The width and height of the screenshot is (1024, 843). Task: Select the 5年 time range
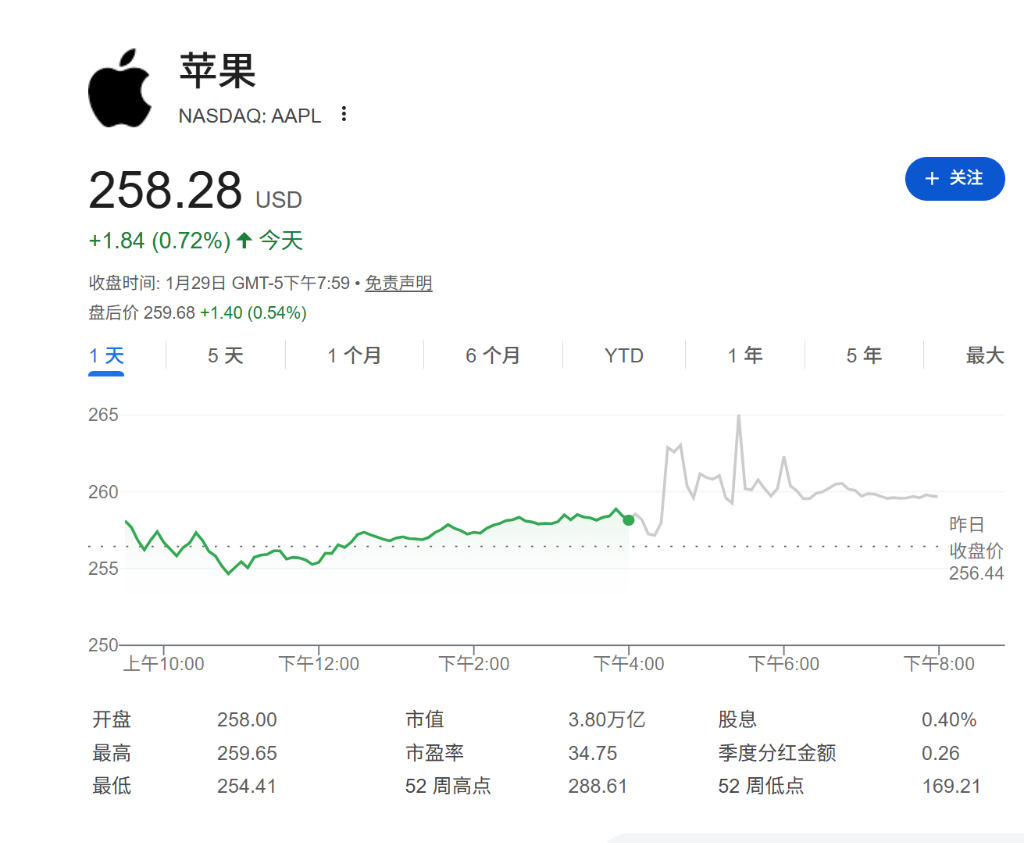coord(863,355)
